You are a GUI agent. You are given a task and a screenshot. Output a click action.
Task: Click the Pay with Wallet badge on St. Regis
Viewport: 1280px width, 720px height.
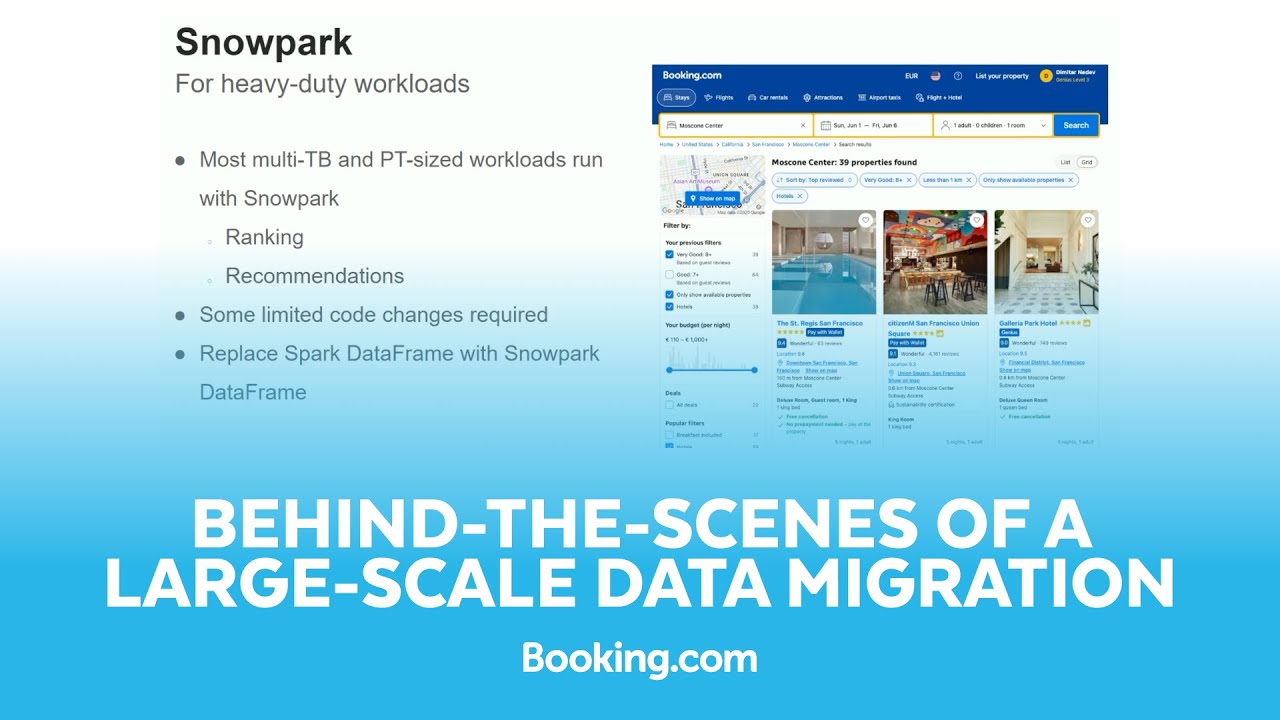tap(825, 332)
